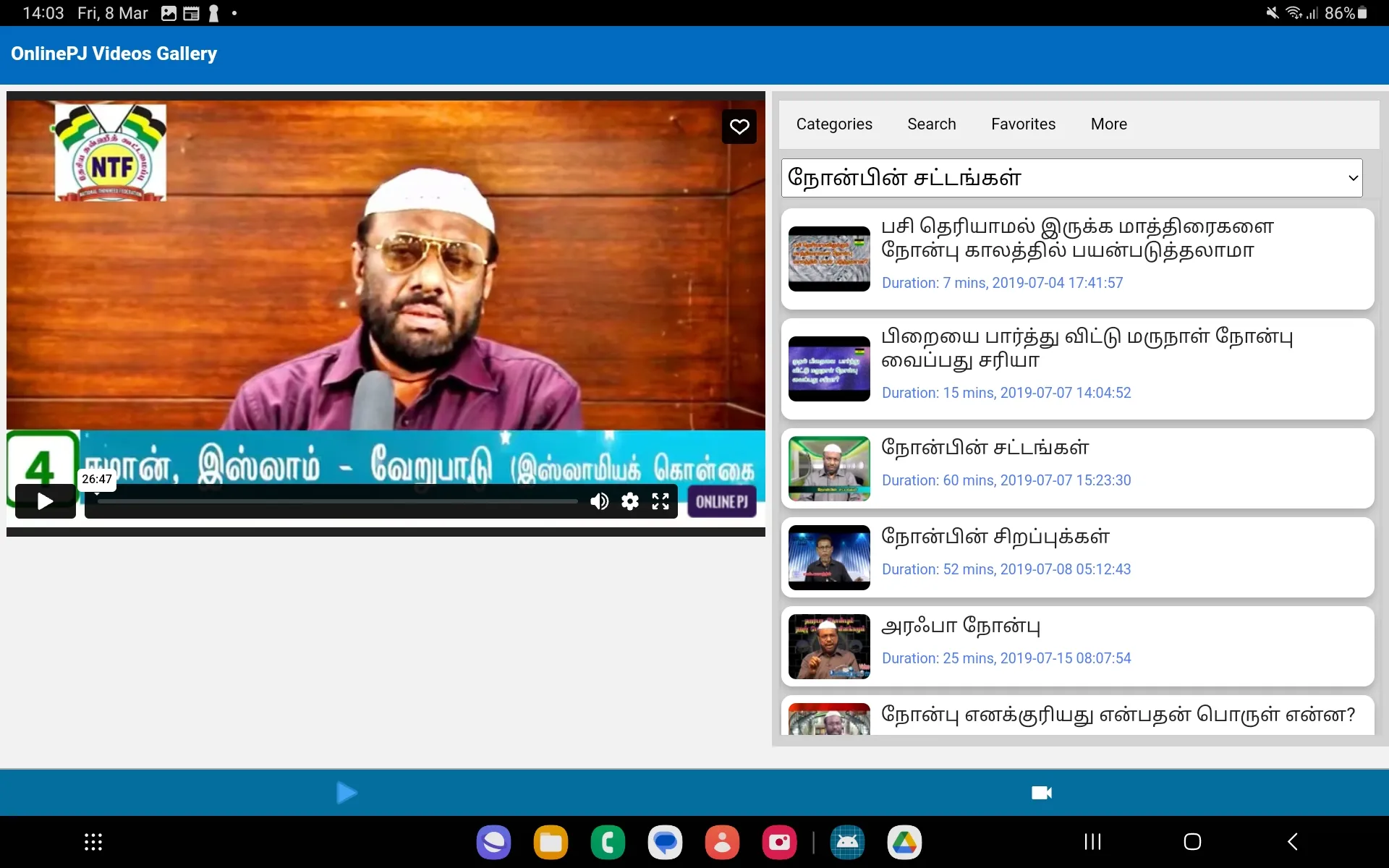Open Google Drive from the taskbar
This screenshot has width=1389, height=868.
(904, 842)
